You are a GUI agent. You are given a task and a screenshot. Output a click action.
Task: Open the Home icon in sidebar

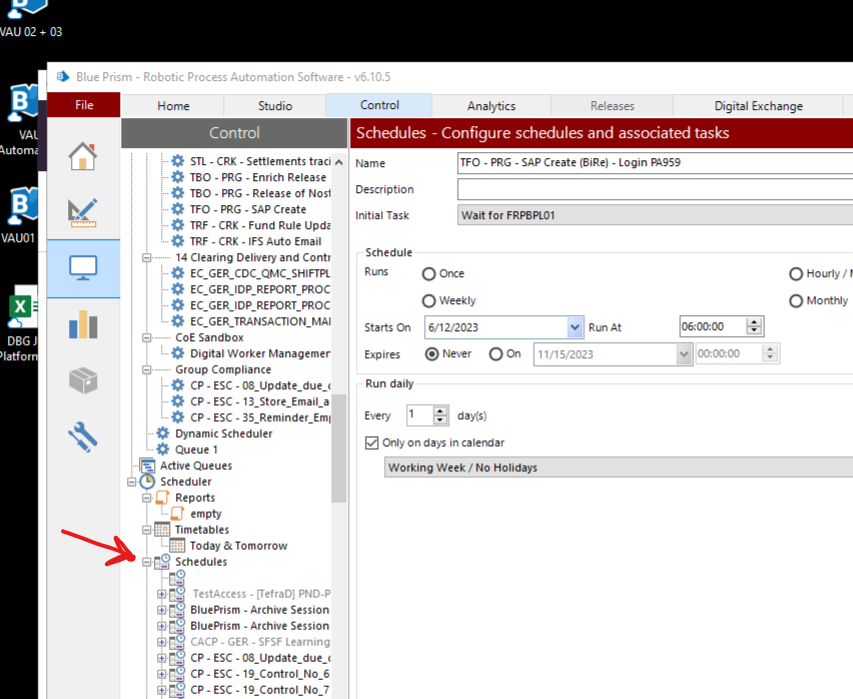click(x=82, y=156)
